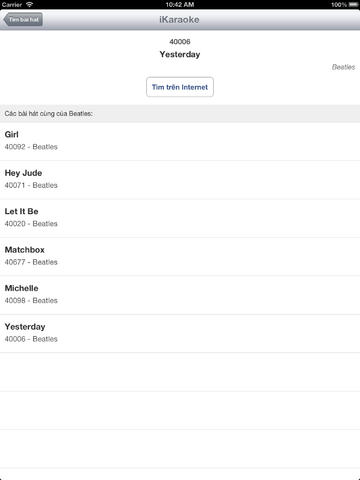This screenshot has height=480, width=360.
Task: Click the 40098 - Beatles subtitle
Action: click(x=31, y=300)
